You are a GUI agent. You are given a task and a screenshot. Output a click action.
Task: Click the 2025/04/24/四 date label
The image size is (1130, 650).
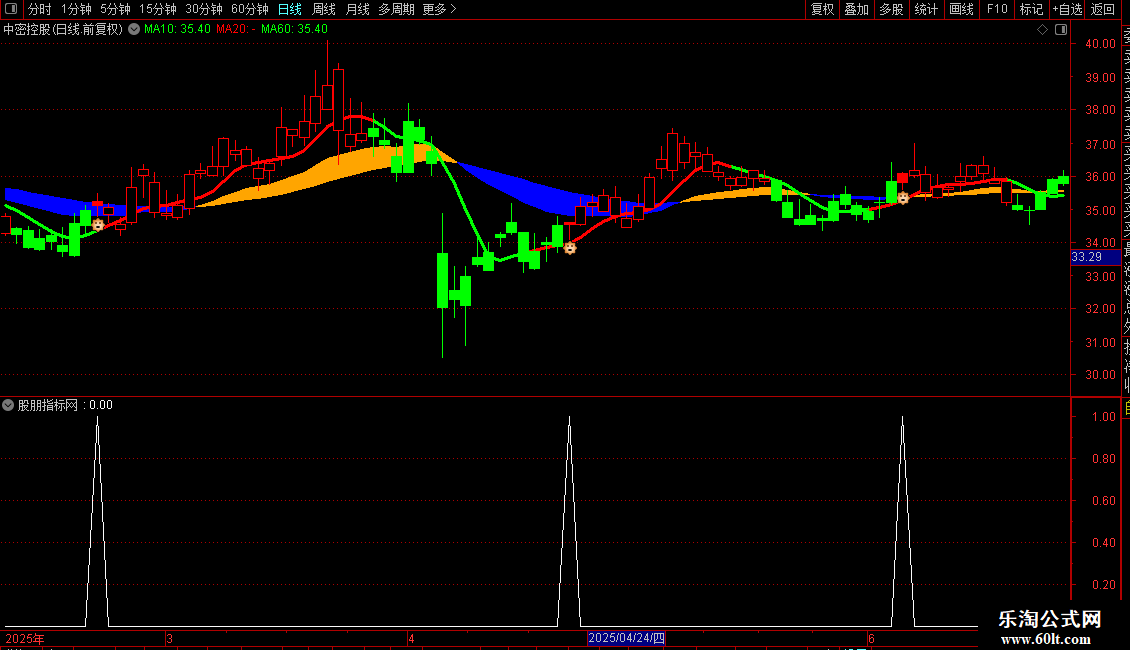tap(626, 638)
